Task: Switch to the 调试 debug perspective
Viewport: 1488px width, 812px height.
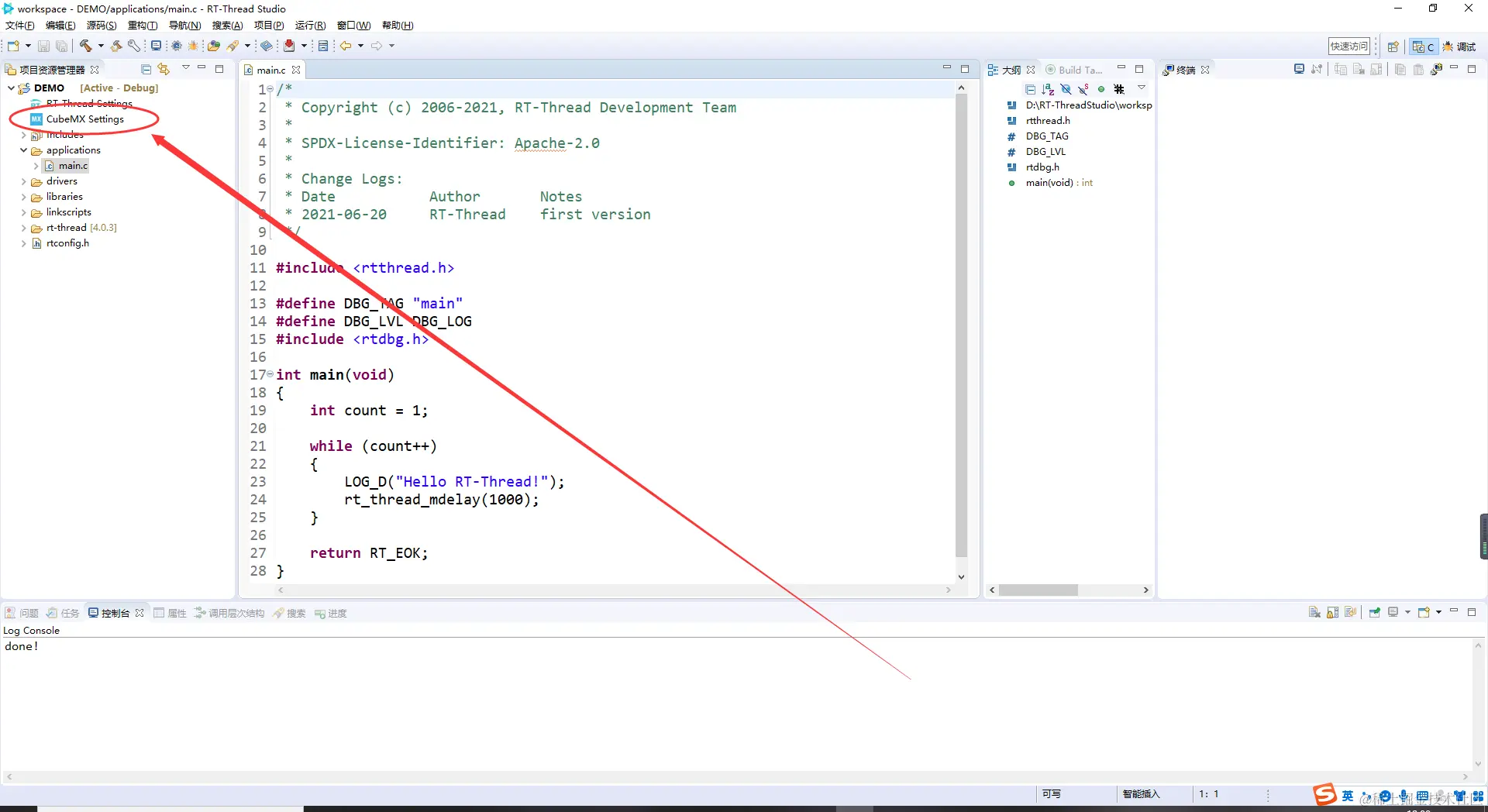Action: [1459, 46]
